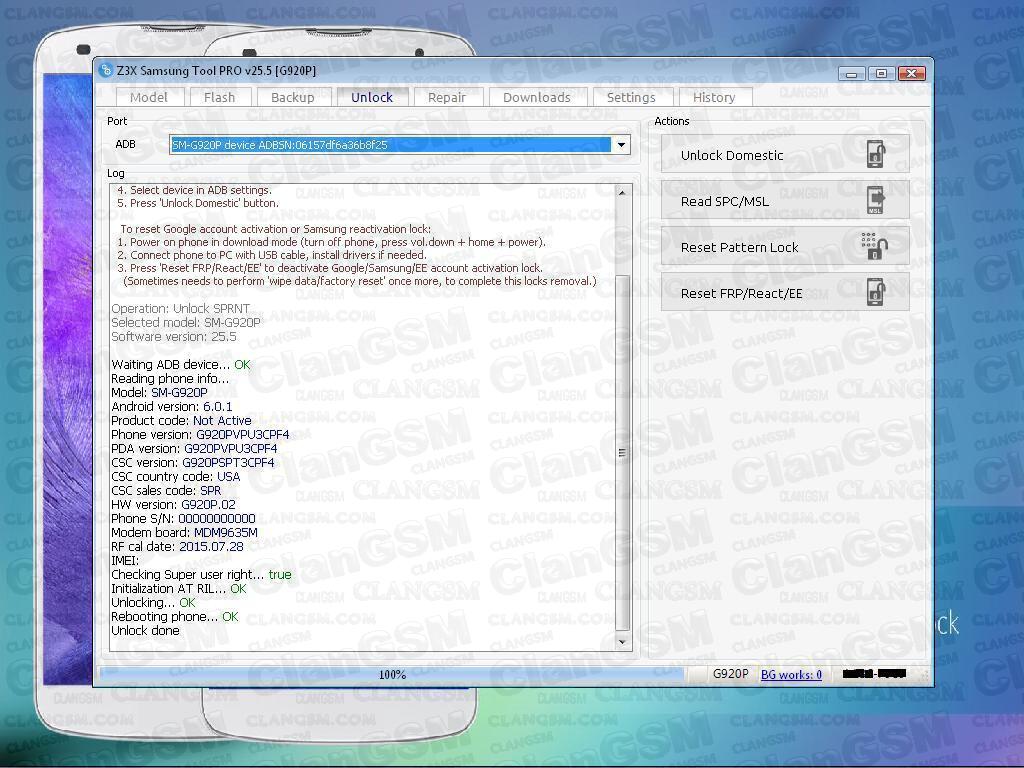This screenshot has width=1024, height=768.
Task: Click the MSL phone icon on Read SPC/MSL
Action: [875, 200]
